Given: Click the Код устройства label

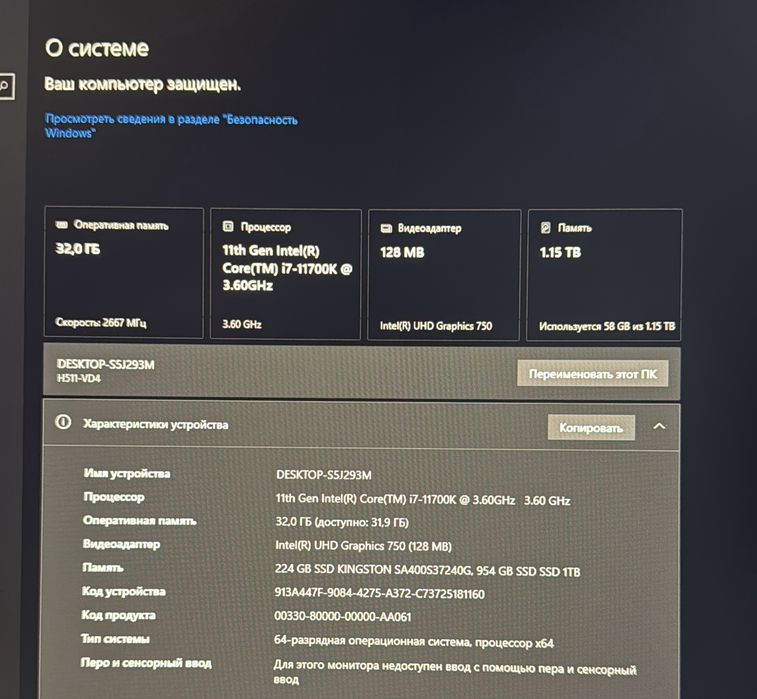Looking at the screenshot, I should pyautogui.click(x=124, y=591).
